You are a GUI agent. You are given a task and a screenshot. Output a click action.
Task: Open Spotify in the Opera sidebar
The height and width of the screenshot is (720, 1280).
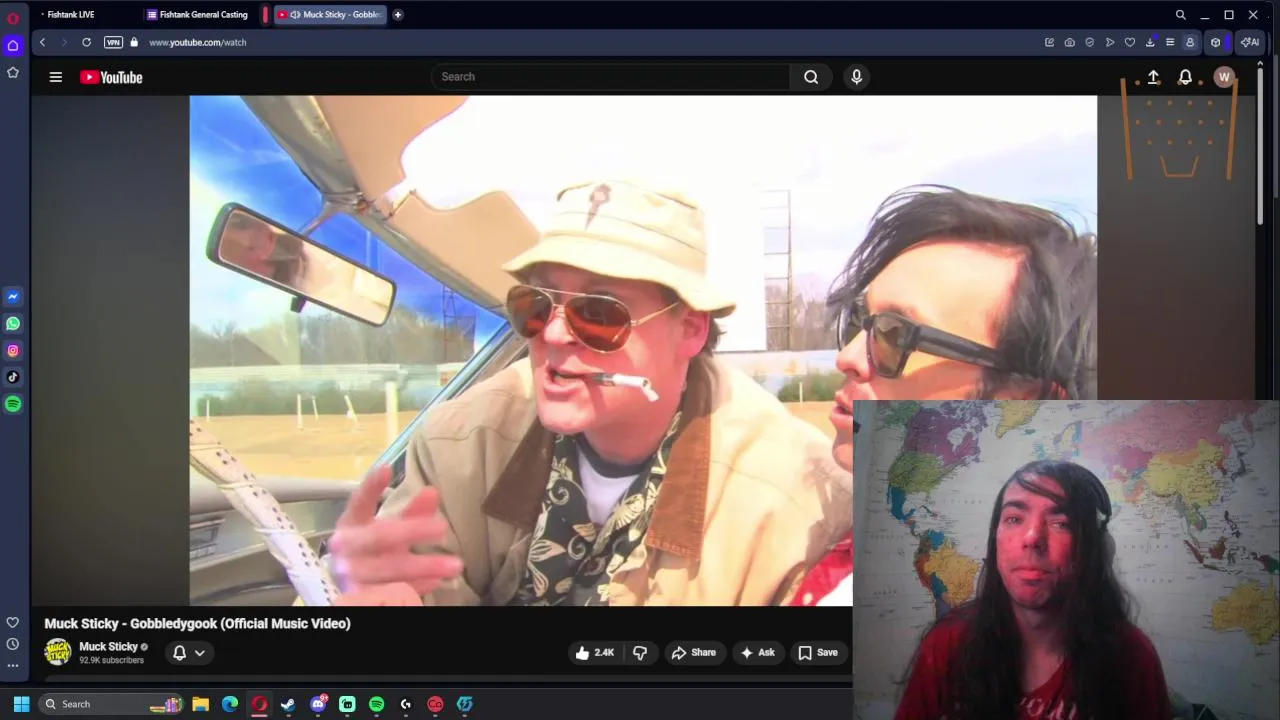pyautogui.click(x=13, y=404)
